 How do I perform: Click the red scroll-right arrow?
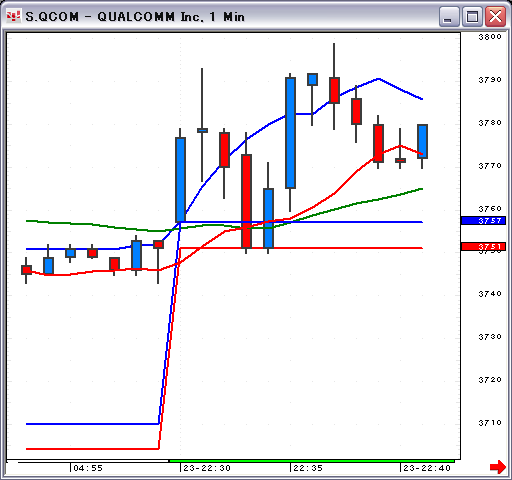coord(498,467)
